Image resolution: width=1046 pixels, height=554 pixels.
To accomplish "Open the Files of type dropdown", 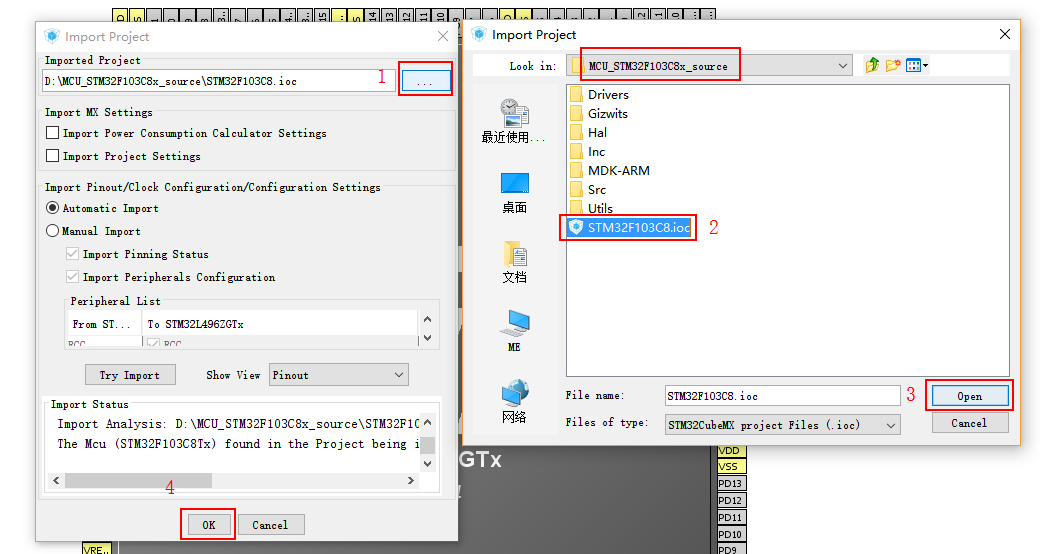I will tap(890, 424).
